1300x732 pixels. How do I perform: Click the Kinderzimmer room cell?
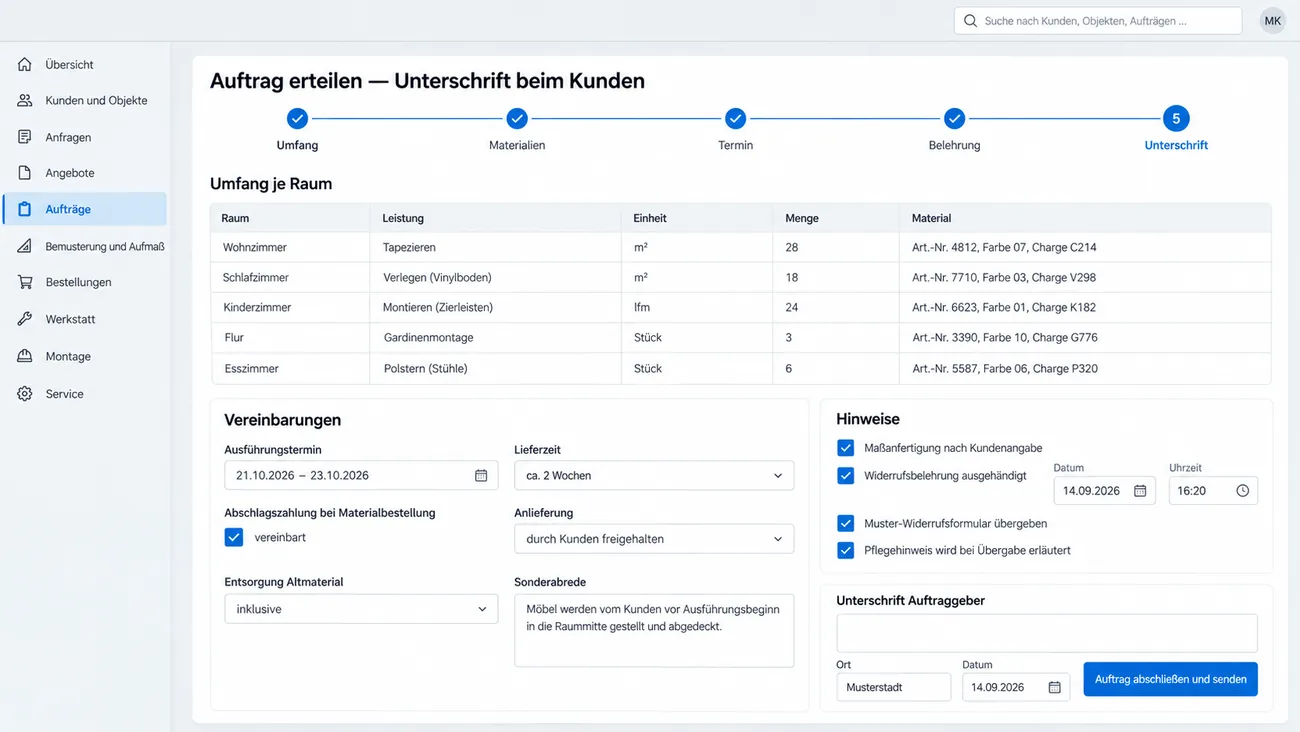coord(290,307)
